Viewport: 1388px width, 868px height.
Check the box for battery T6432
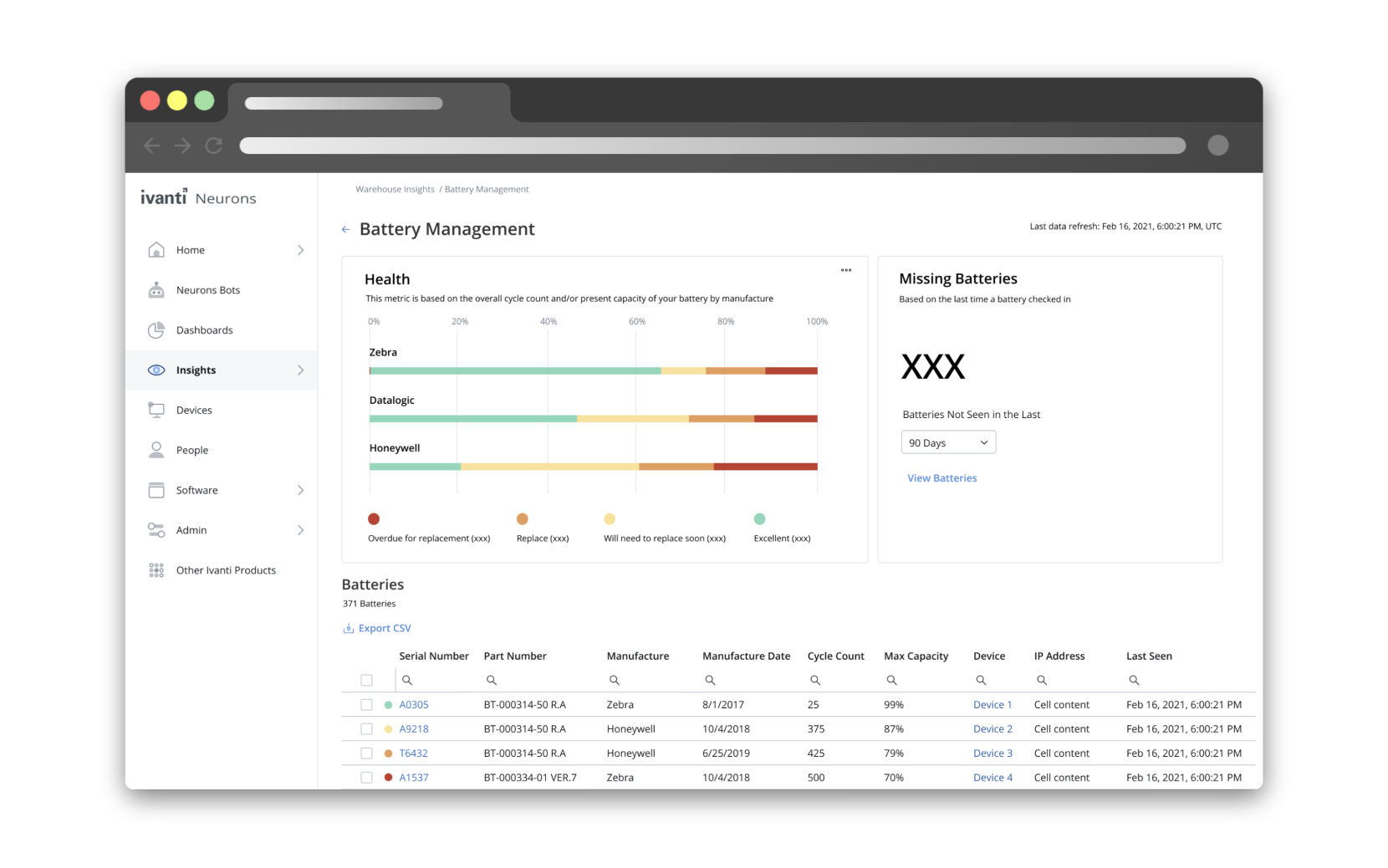coord(366,753)
